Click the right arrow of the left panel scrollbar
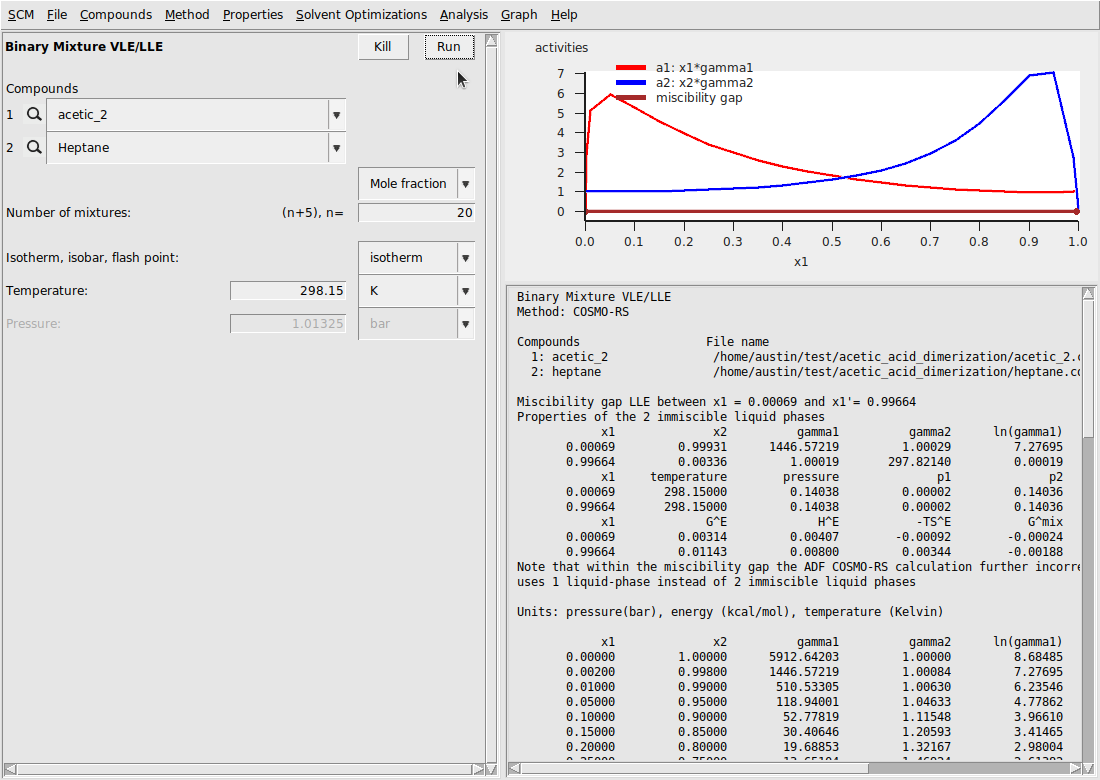The height and width of the screenshot is (780, 1100). click(478, 769)
